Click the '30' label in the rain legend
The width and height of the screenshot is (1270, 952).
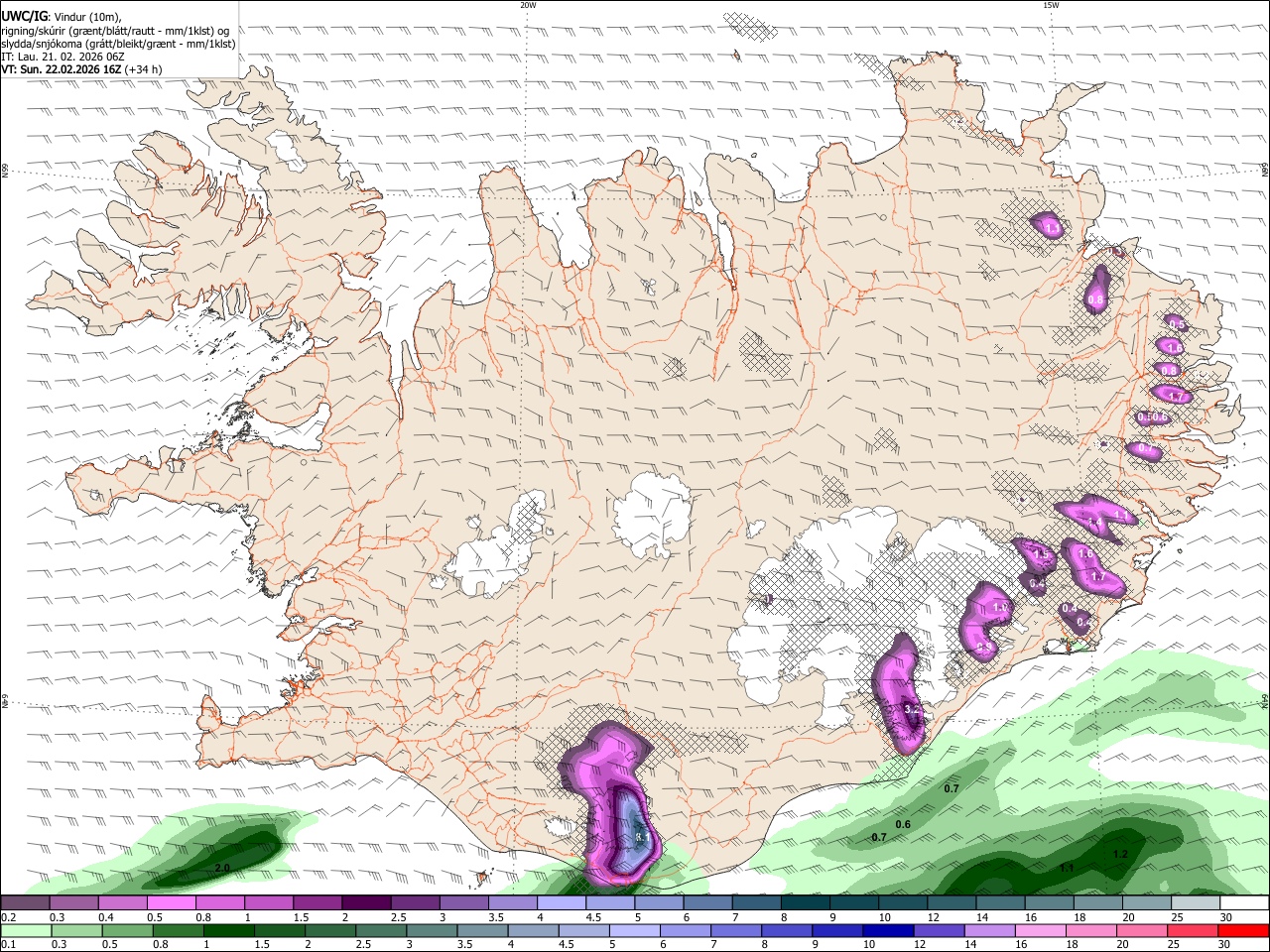tap(1226, 944)
